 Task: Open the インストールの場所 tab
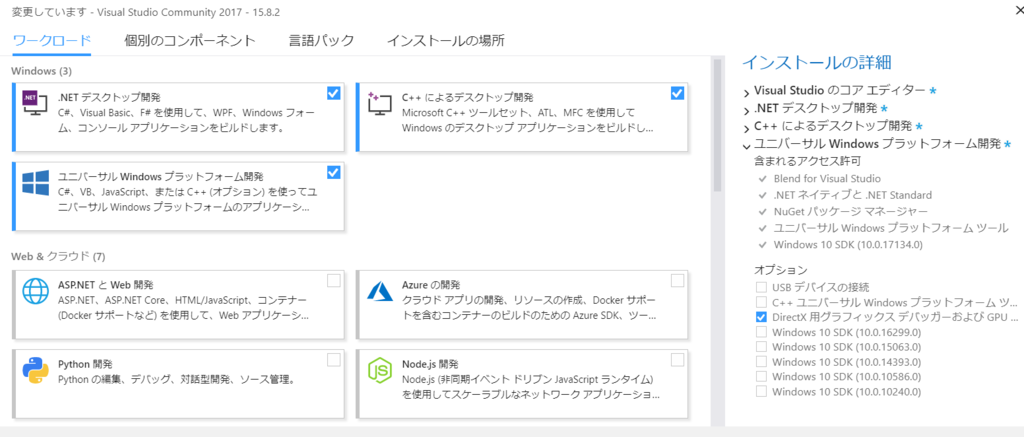point(445,40)
